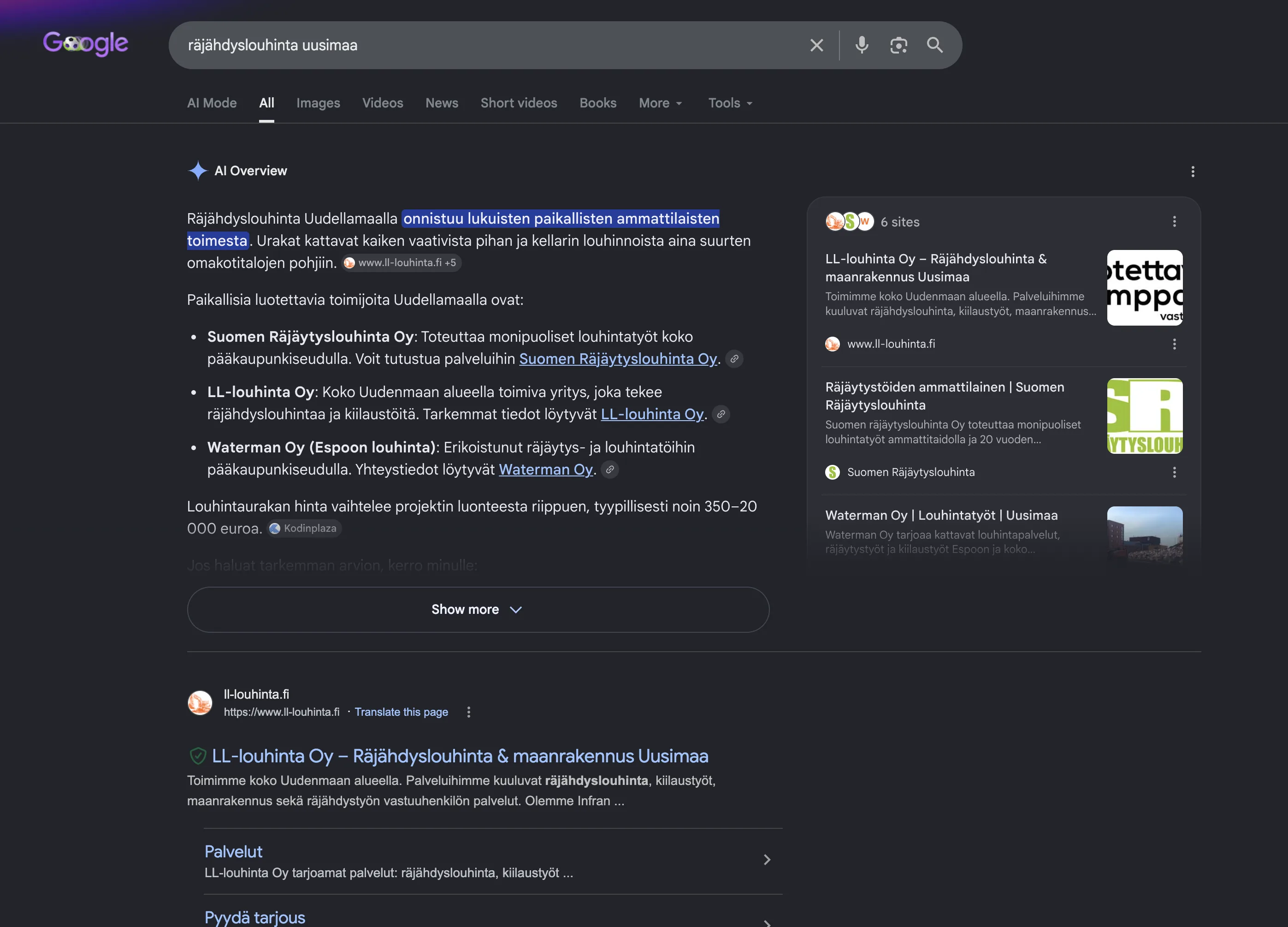
Task: Click the 6 sites label
Action: point(899,222)
